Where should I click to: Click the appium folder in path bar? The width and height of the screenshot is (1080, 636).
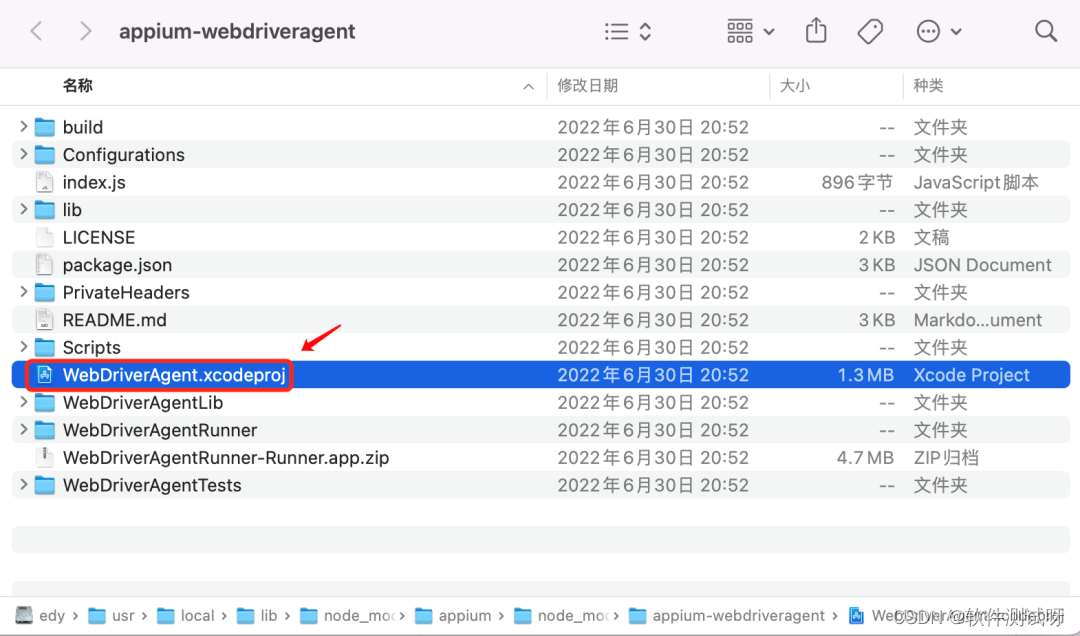coord(454,615)
